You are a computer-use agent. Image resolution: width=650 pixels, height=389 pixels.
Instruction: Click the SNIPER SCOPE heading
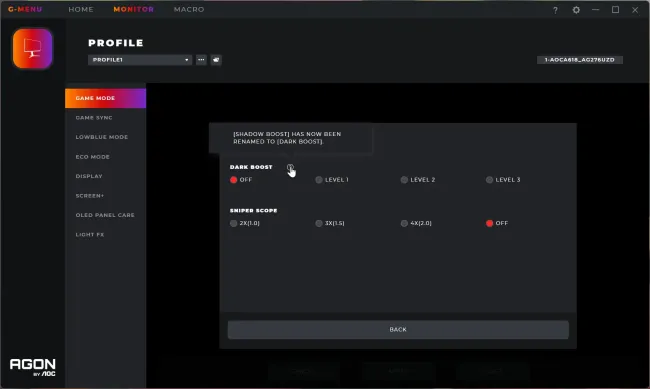(x=254, y=211)
